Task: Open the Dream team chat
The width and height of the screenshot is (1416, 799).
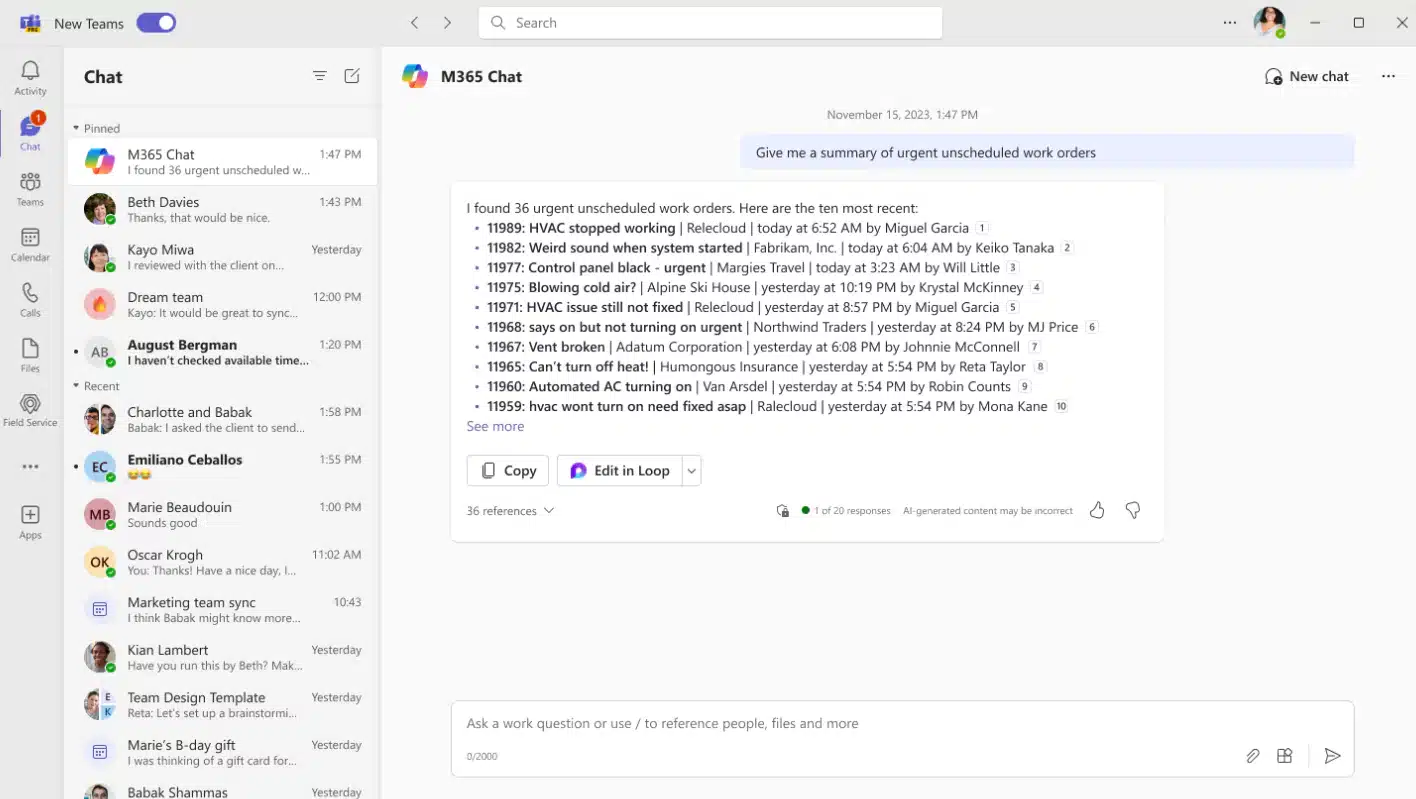Action: (223, 304)
